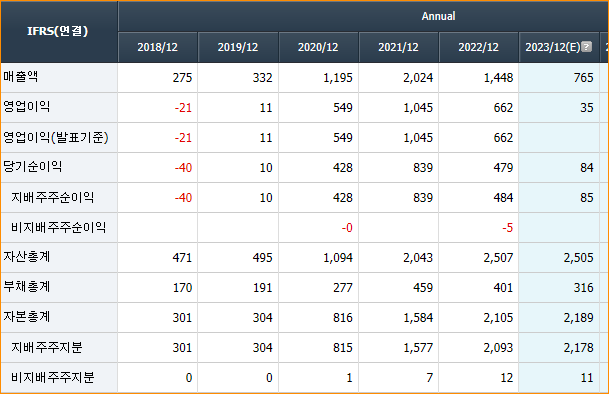
Task: Click 매출액 value 1,448
Action: (x=498, y=78)
